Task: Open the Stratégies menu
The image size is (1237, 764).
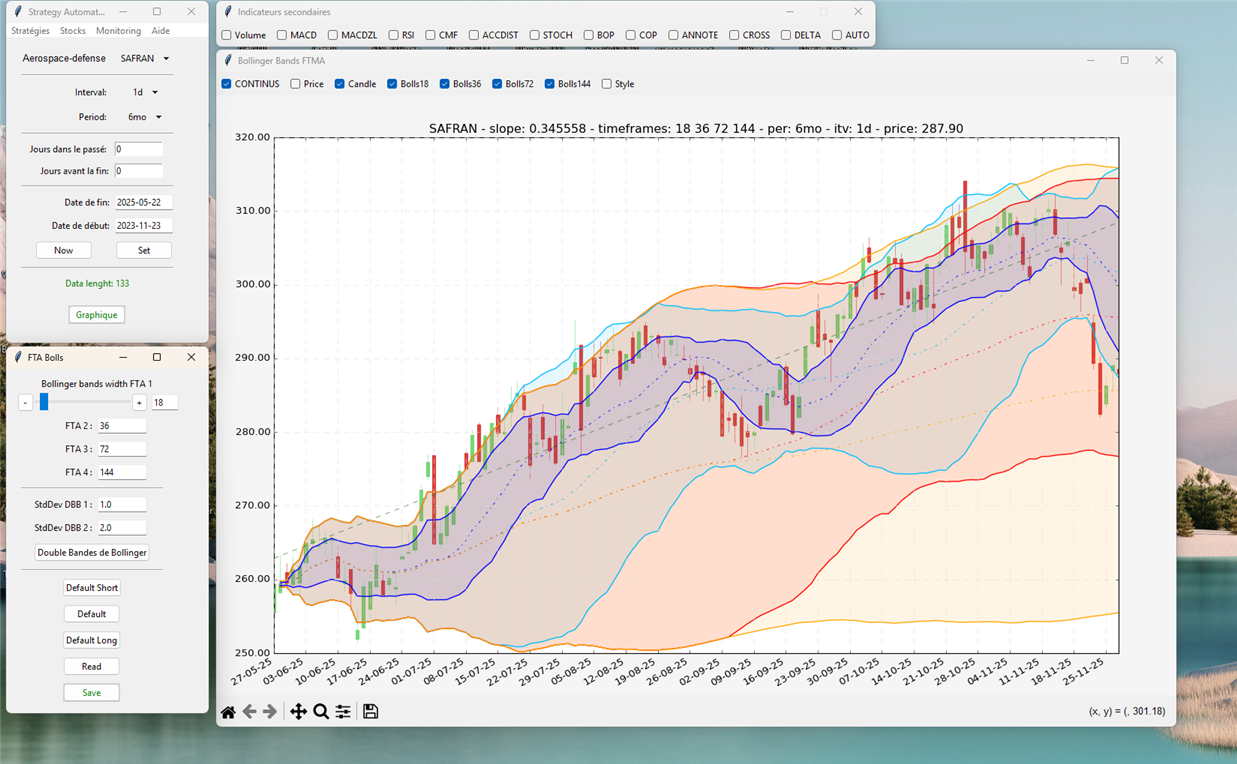Action: pos(30,31)
